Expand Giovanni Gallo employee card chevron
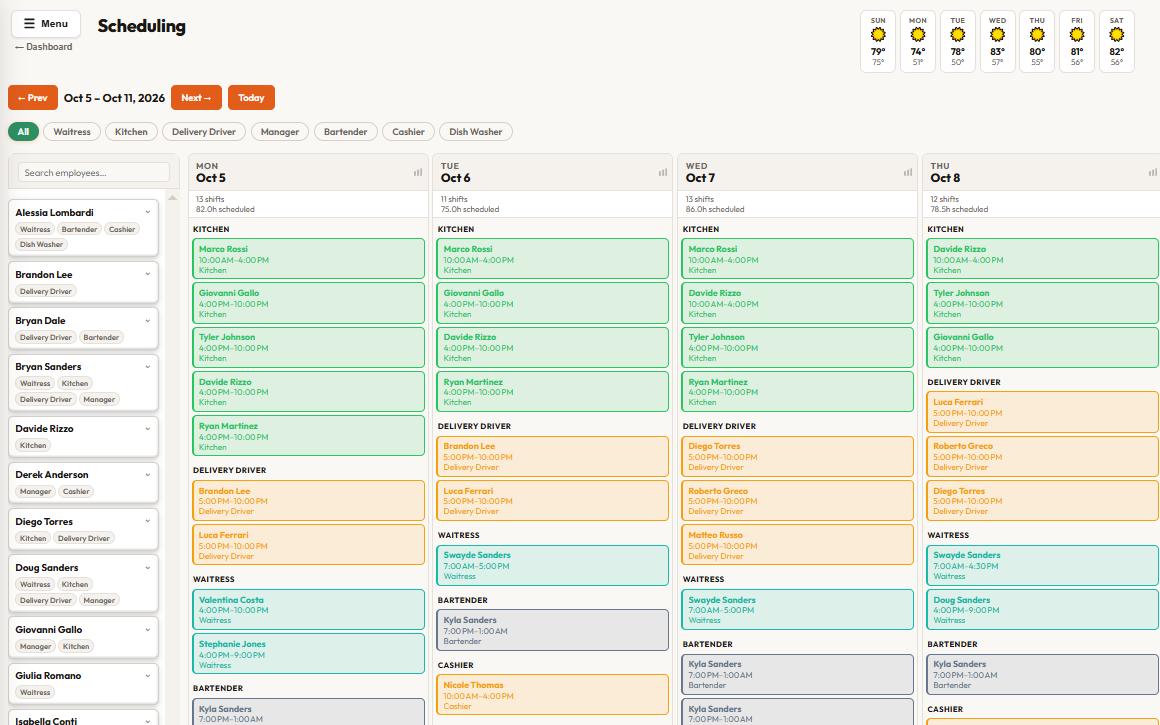 pos(147,630)
